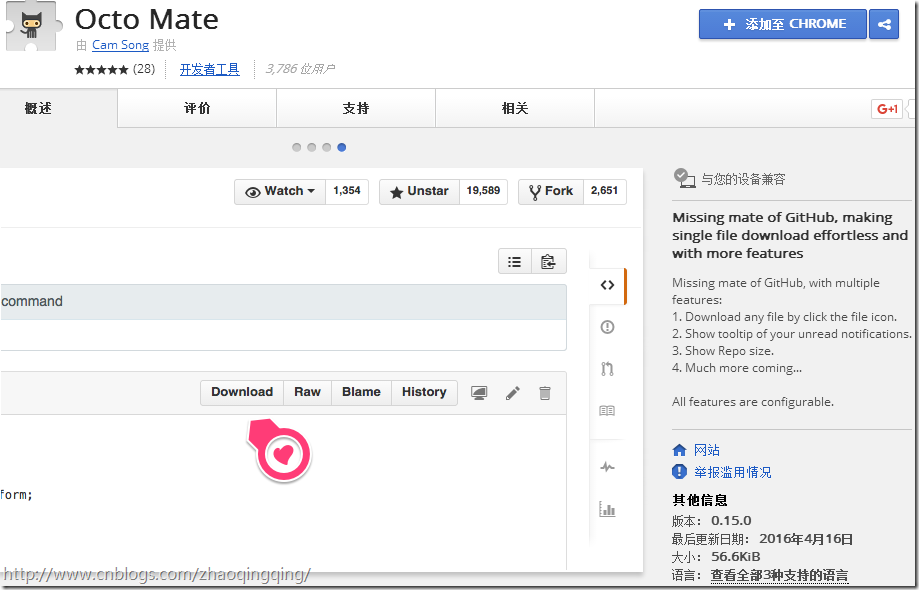This screenshot has width=919, height=590.
Task: Open the 网站 website link
Action: coord(707,450)
